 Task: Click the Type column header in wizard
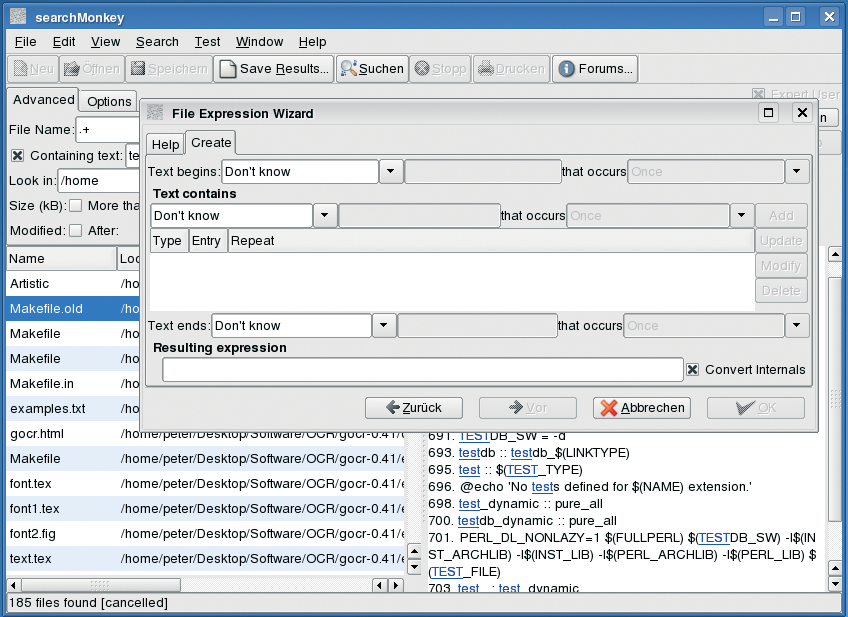169,241
